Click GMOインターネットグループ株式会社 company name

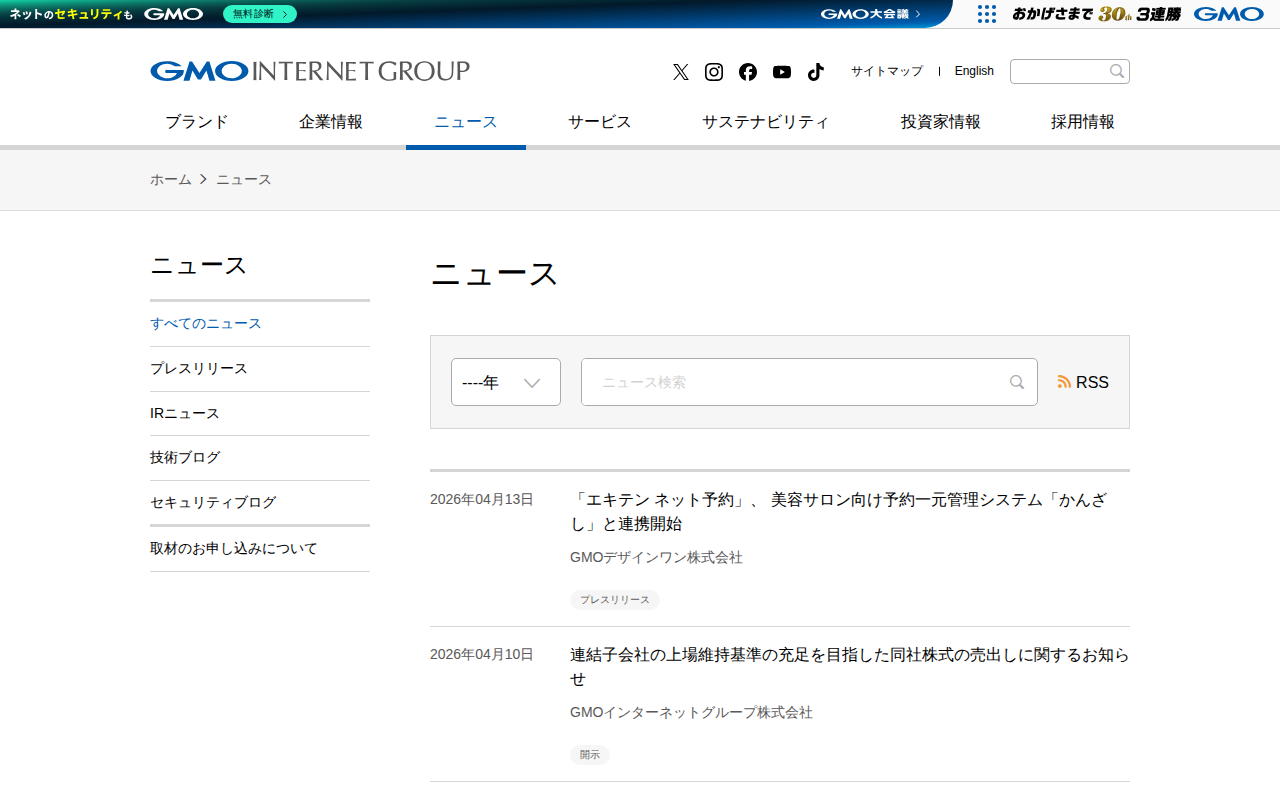(x=691, y=712)
